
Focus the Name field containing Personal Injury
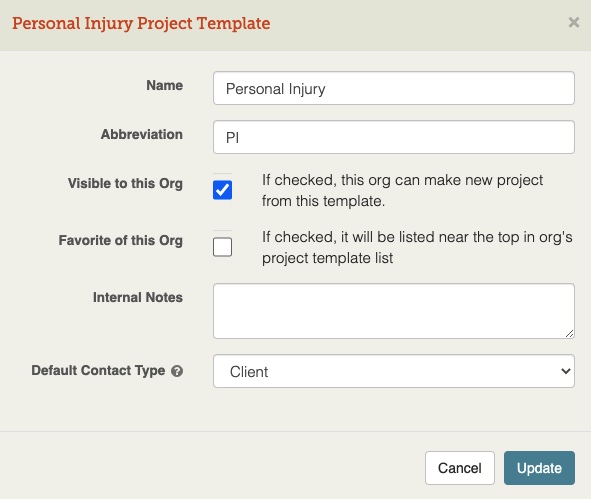click(394, 88)
